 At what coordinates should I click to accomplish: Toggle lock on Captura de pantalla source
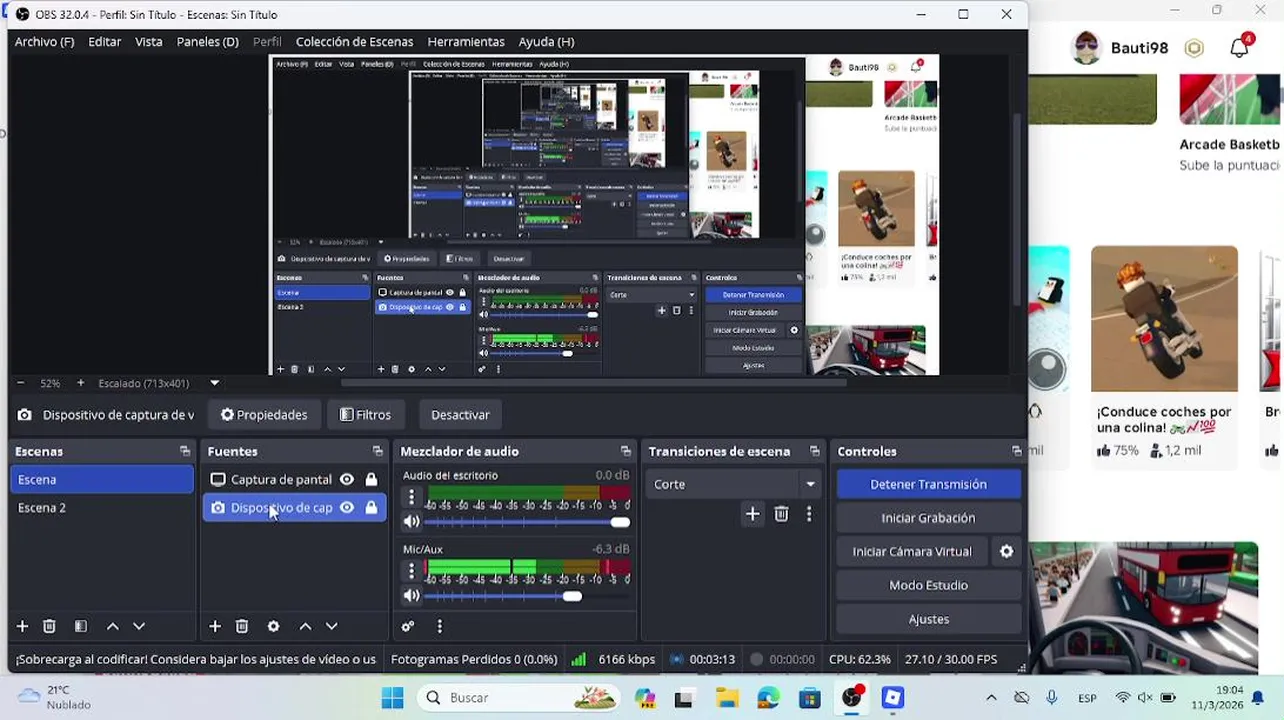[371, 479]
